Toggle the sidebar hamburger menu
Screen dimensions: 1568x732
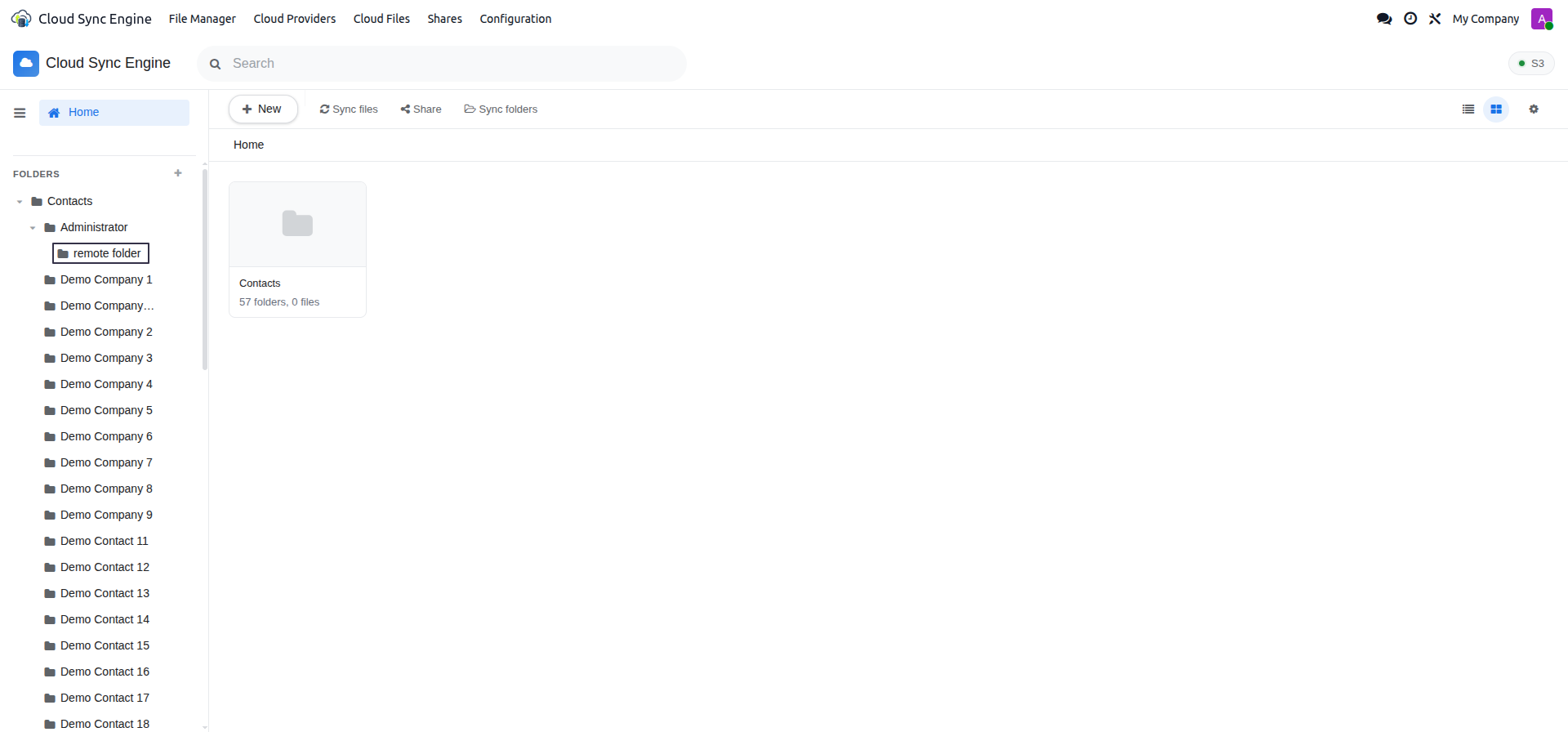point(20,113)
